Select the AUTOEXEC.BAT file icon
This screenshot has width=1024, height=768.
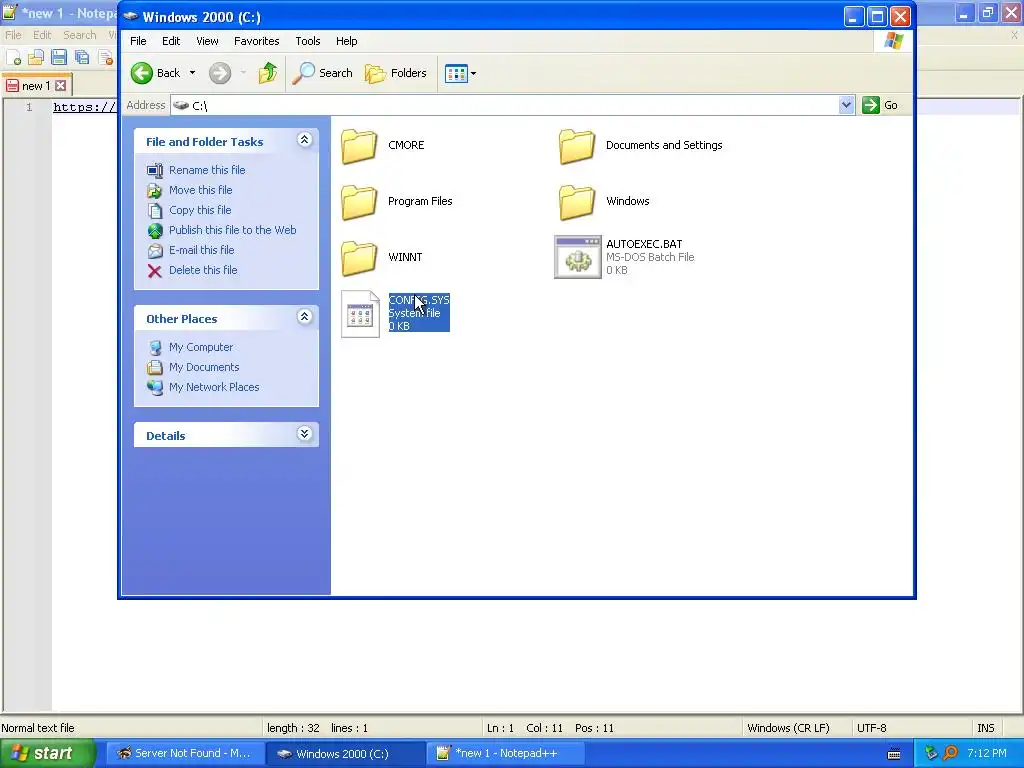(577, 257)
